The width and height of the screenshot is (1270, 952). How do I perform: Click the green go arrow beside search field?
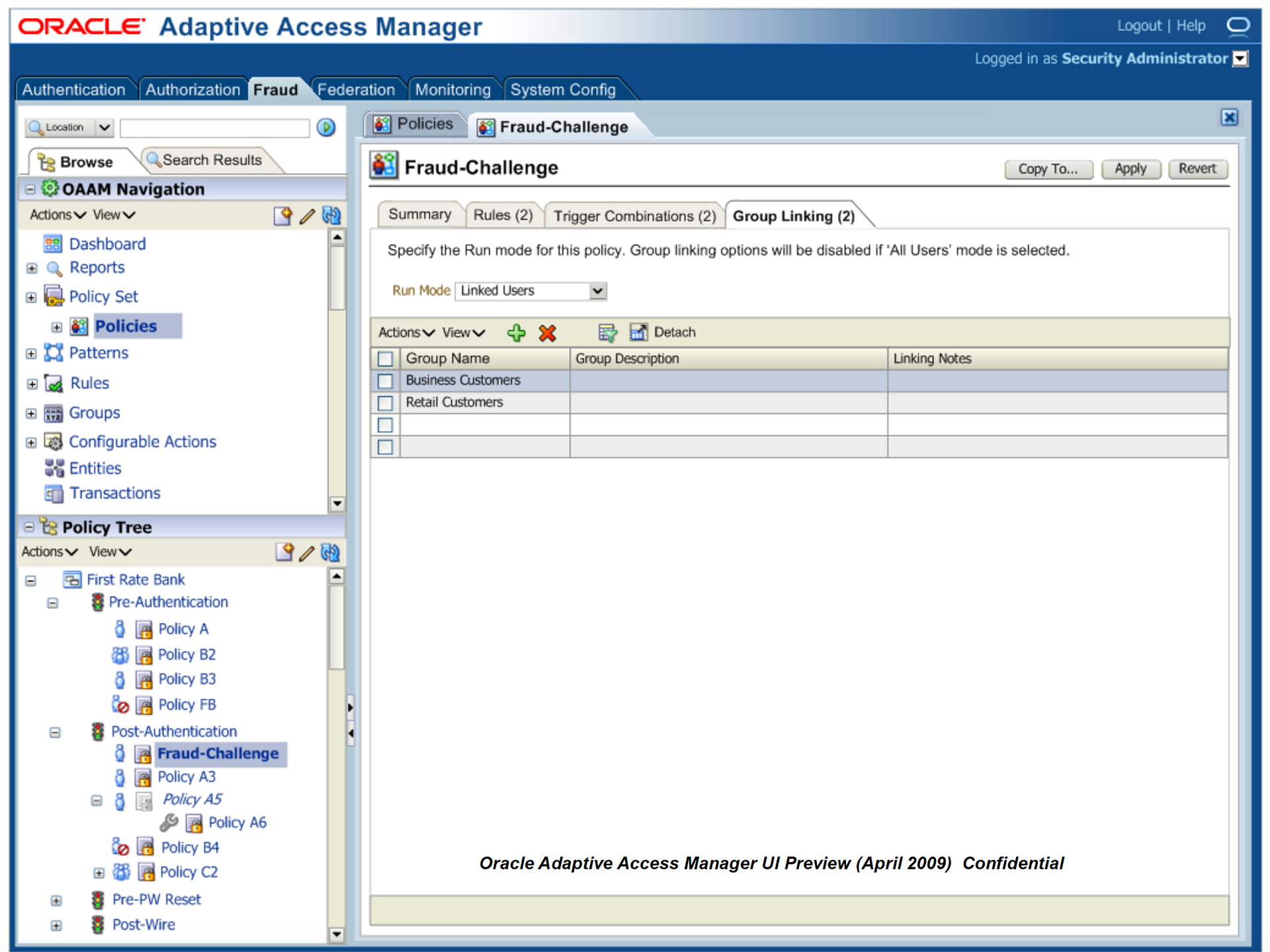325,127
